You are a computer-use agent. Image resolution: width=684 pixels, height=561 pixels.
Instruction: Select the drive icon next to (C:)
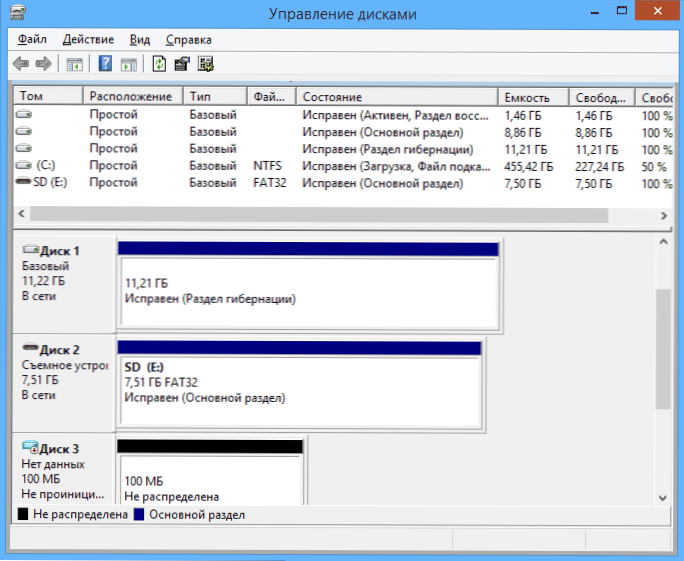[24, 165]
